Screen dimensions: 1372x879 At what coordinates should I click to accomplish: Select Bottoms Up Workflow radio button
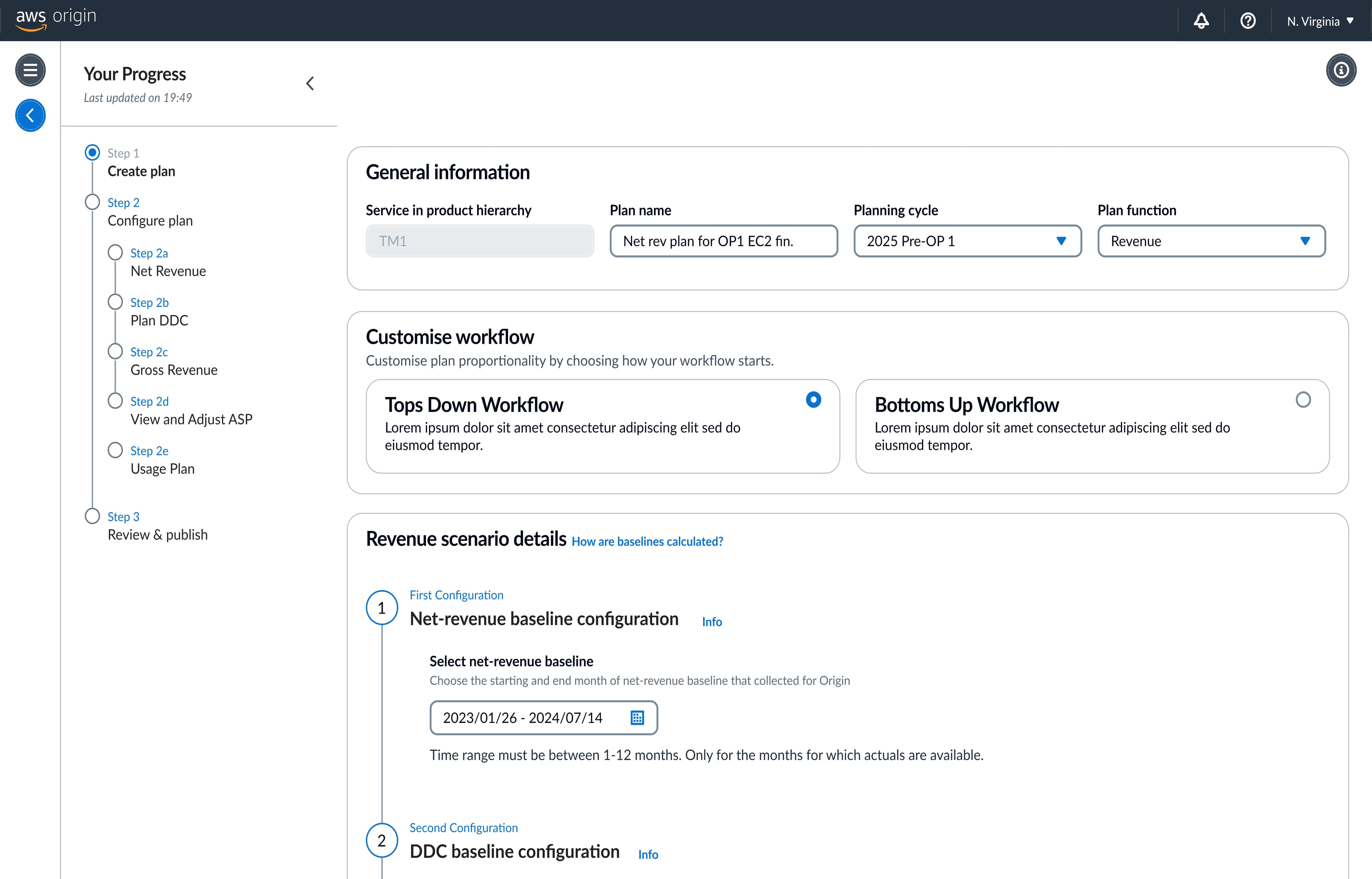tap(1303, 400)
